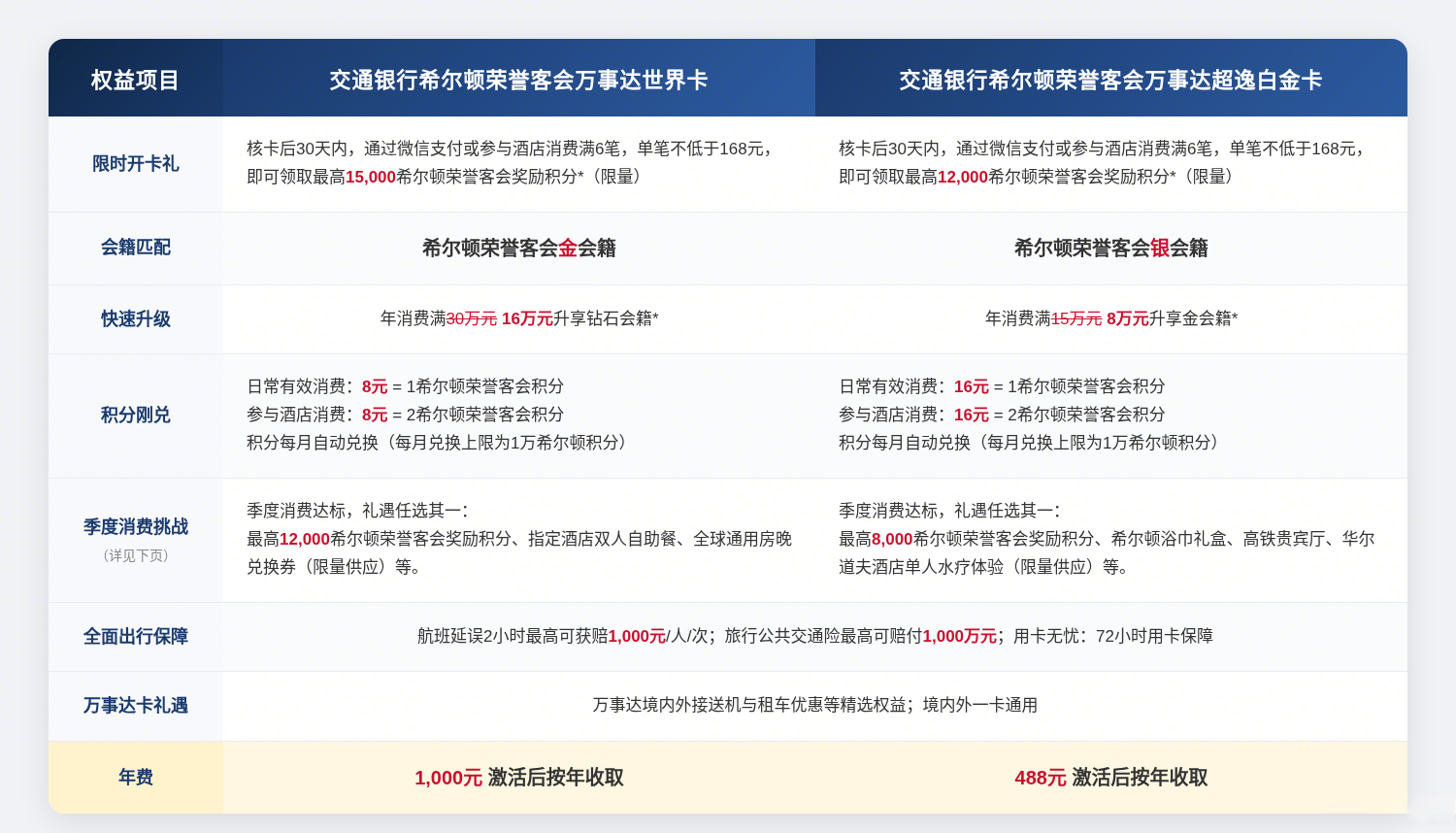Click 日常有效消费 16元 line

[x=1002, y=386]
